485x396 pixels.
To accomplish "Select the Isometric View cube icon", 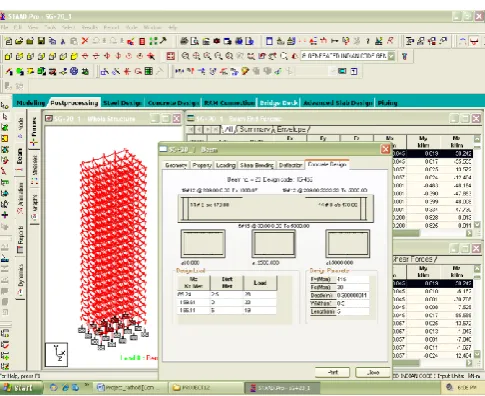I will tap(74, 56).
